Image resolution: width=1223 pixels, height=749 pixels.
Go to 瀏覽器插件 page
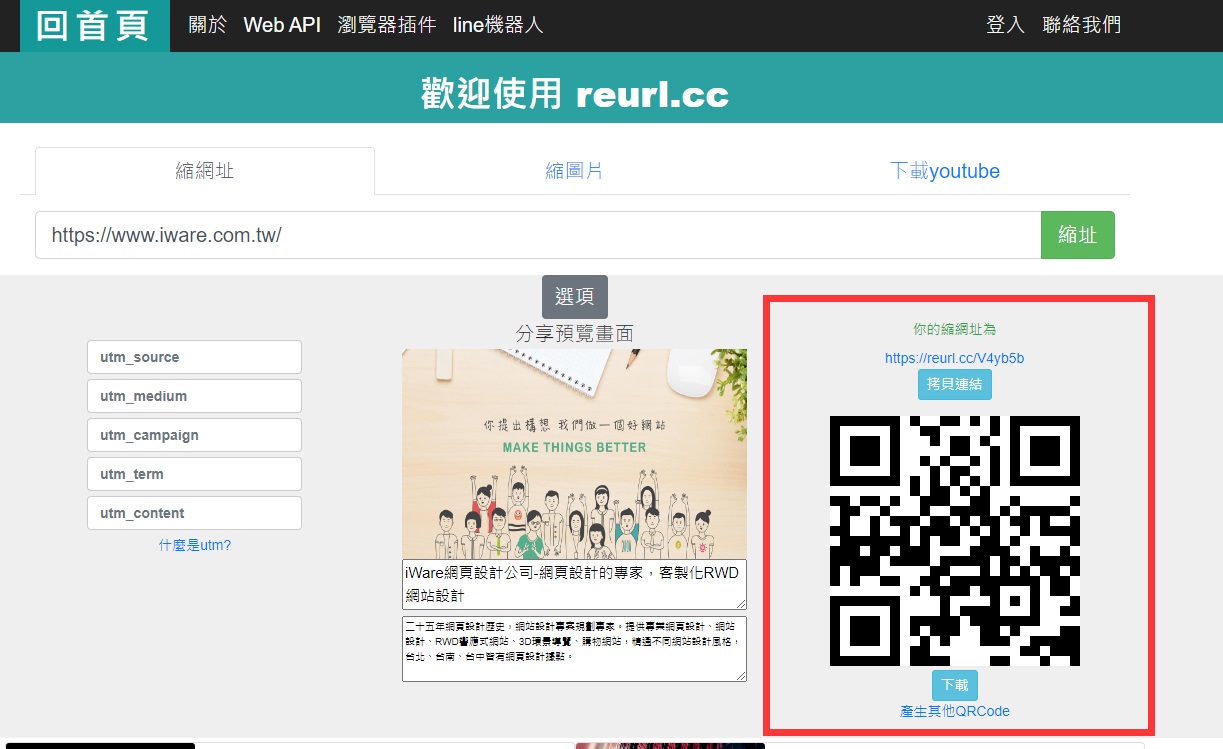tap(386, 25)
